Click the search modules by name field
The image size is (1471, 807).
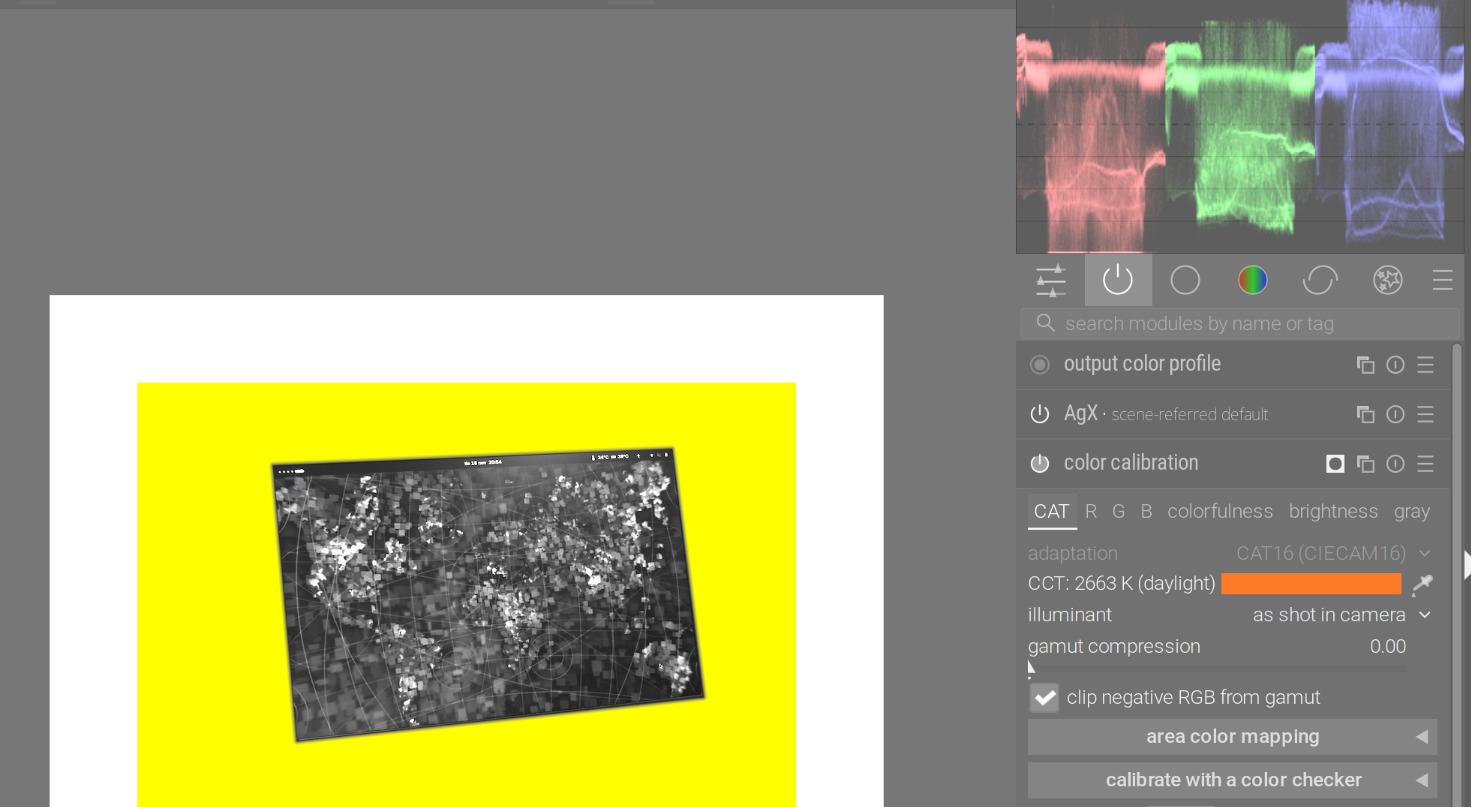[x=1238, y=323]
